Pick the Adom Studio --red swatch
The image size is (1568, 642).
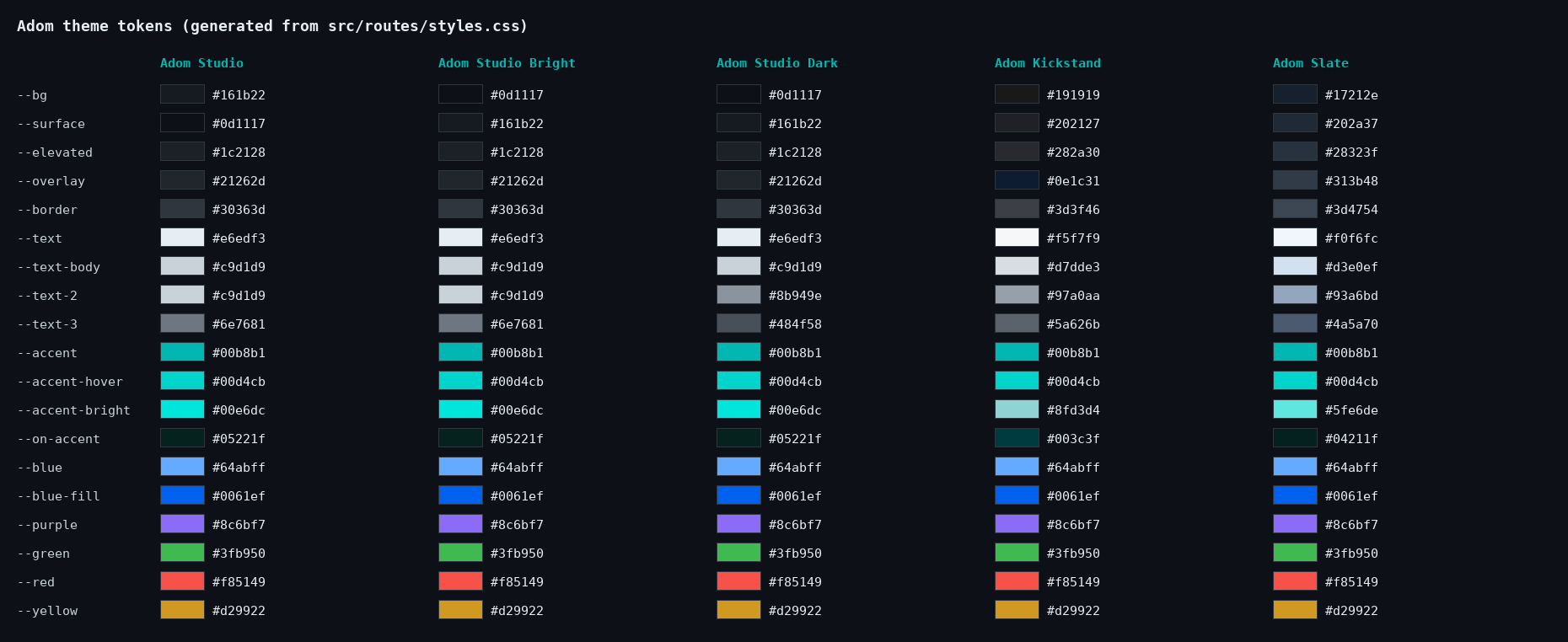[x=182, y=581]
